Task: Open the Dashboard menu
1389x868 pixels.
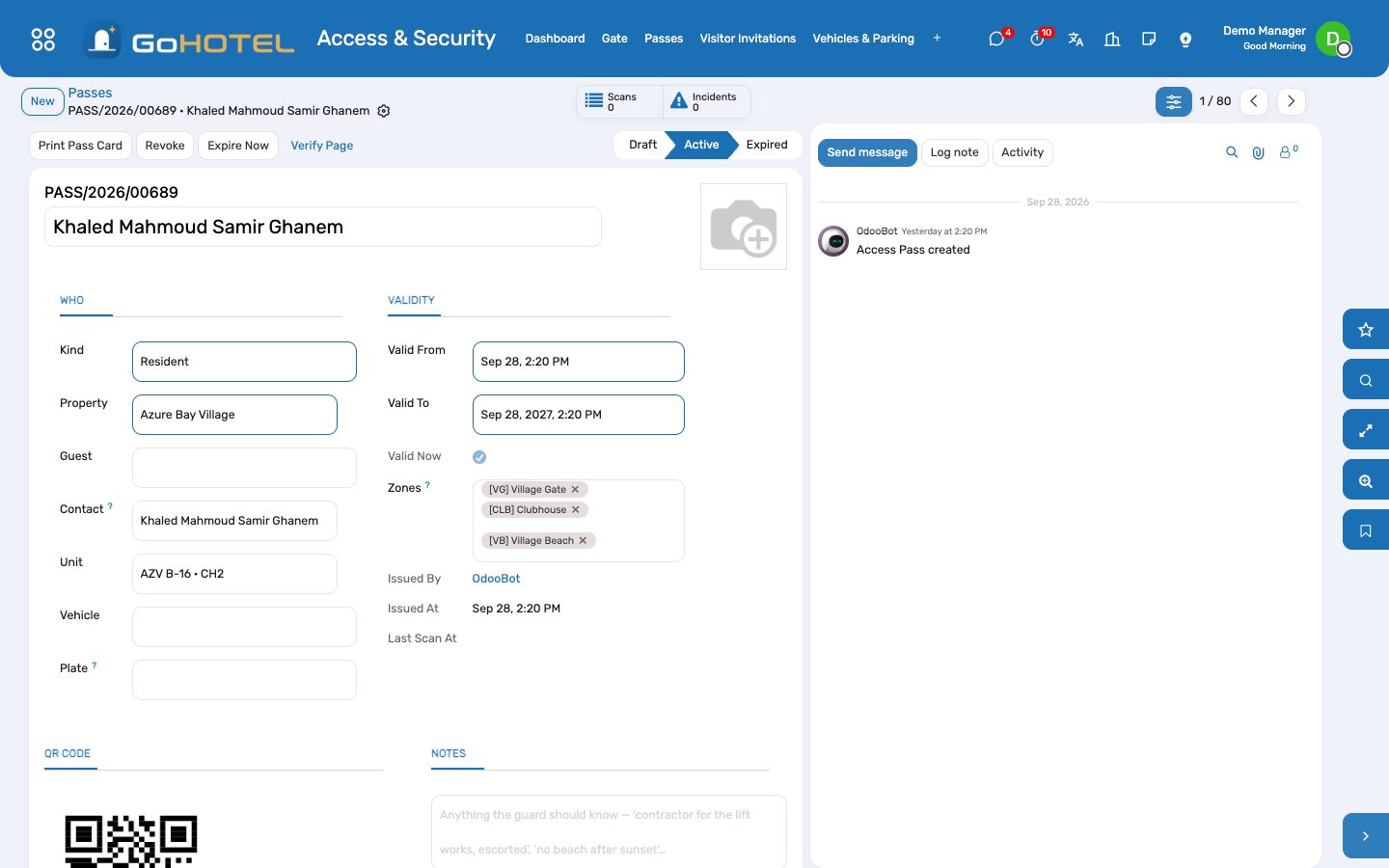Action: (x=555, y=39)
